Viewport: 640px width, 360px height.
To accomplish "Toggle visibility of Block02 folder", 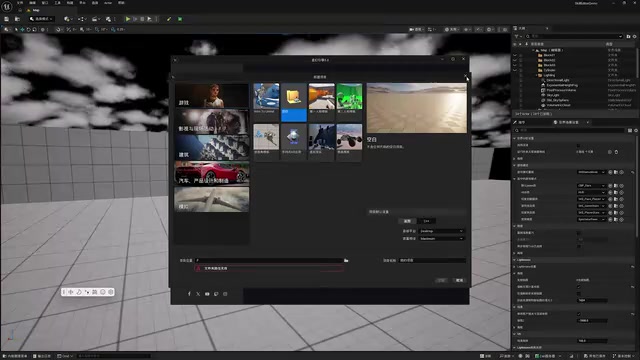I will click(515, 60).
